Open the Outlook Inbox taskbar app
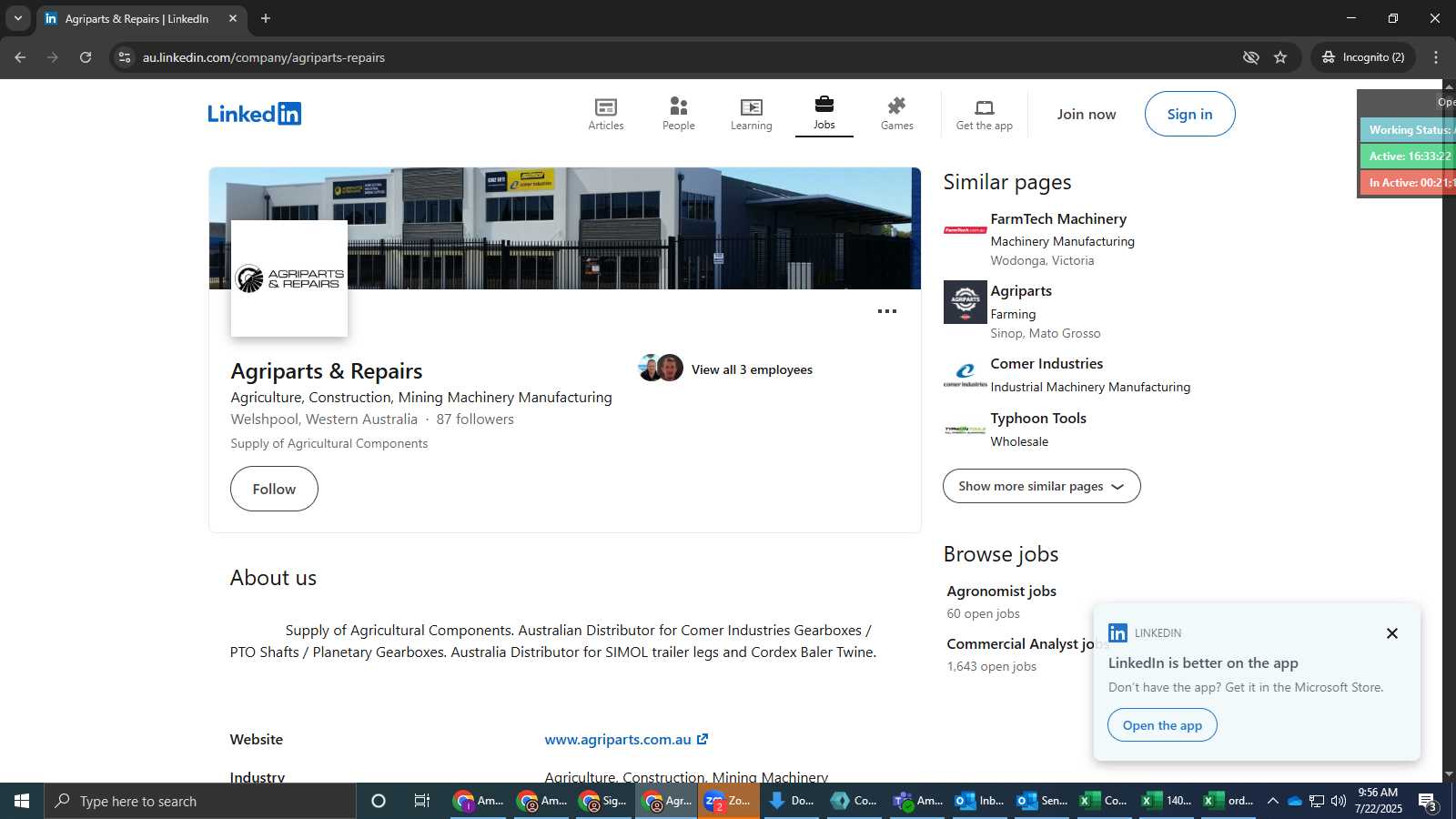 (980, 801)
